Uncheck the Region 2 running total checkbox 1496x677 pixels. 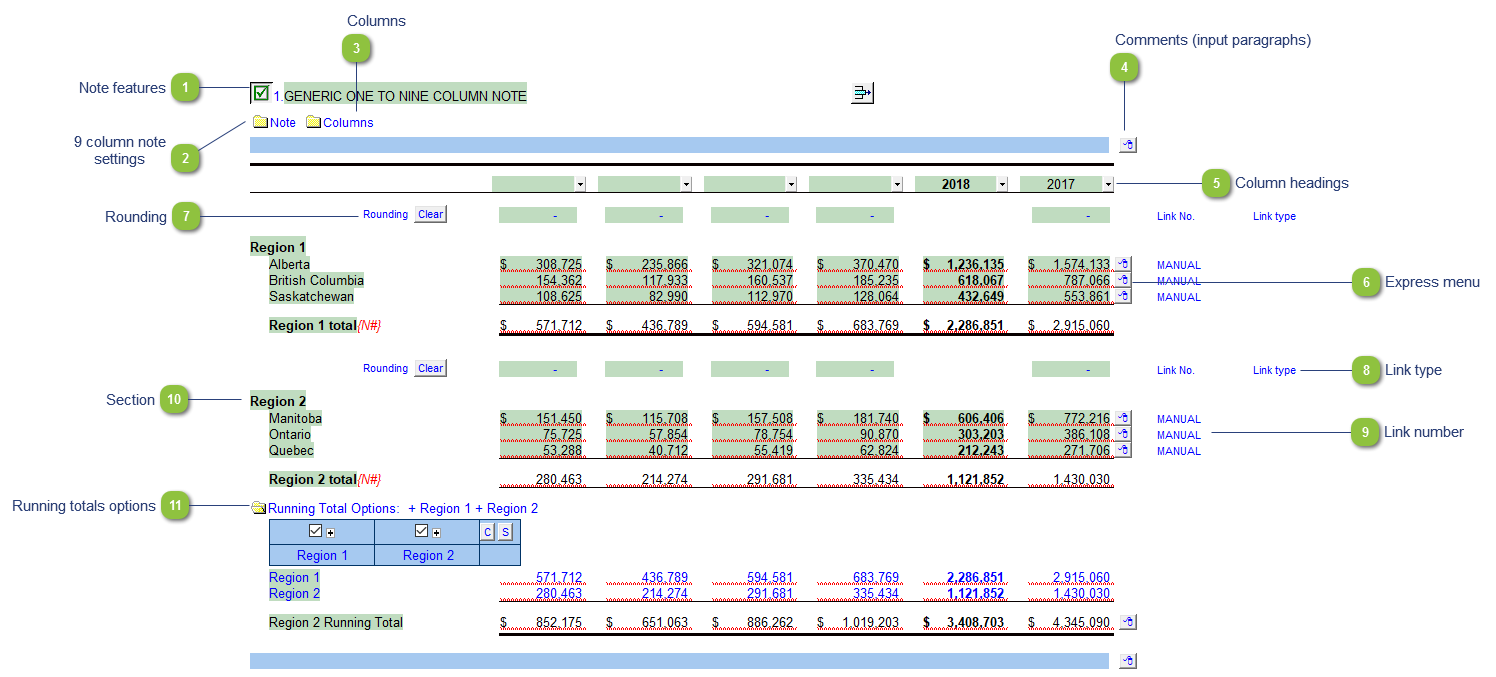click(x=421, y=531)
